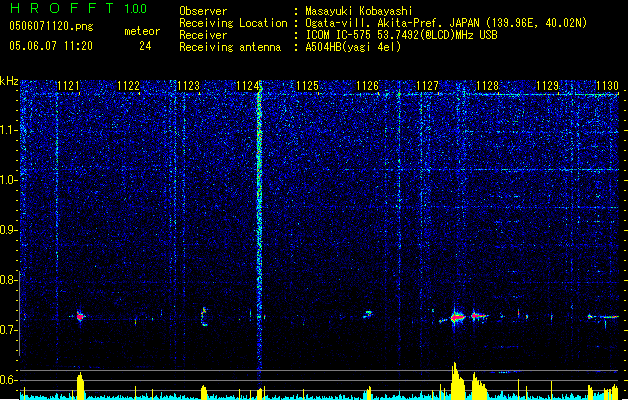
Task: Click the tall yellow power peak near 1127
Action: (x=457, y=381)
